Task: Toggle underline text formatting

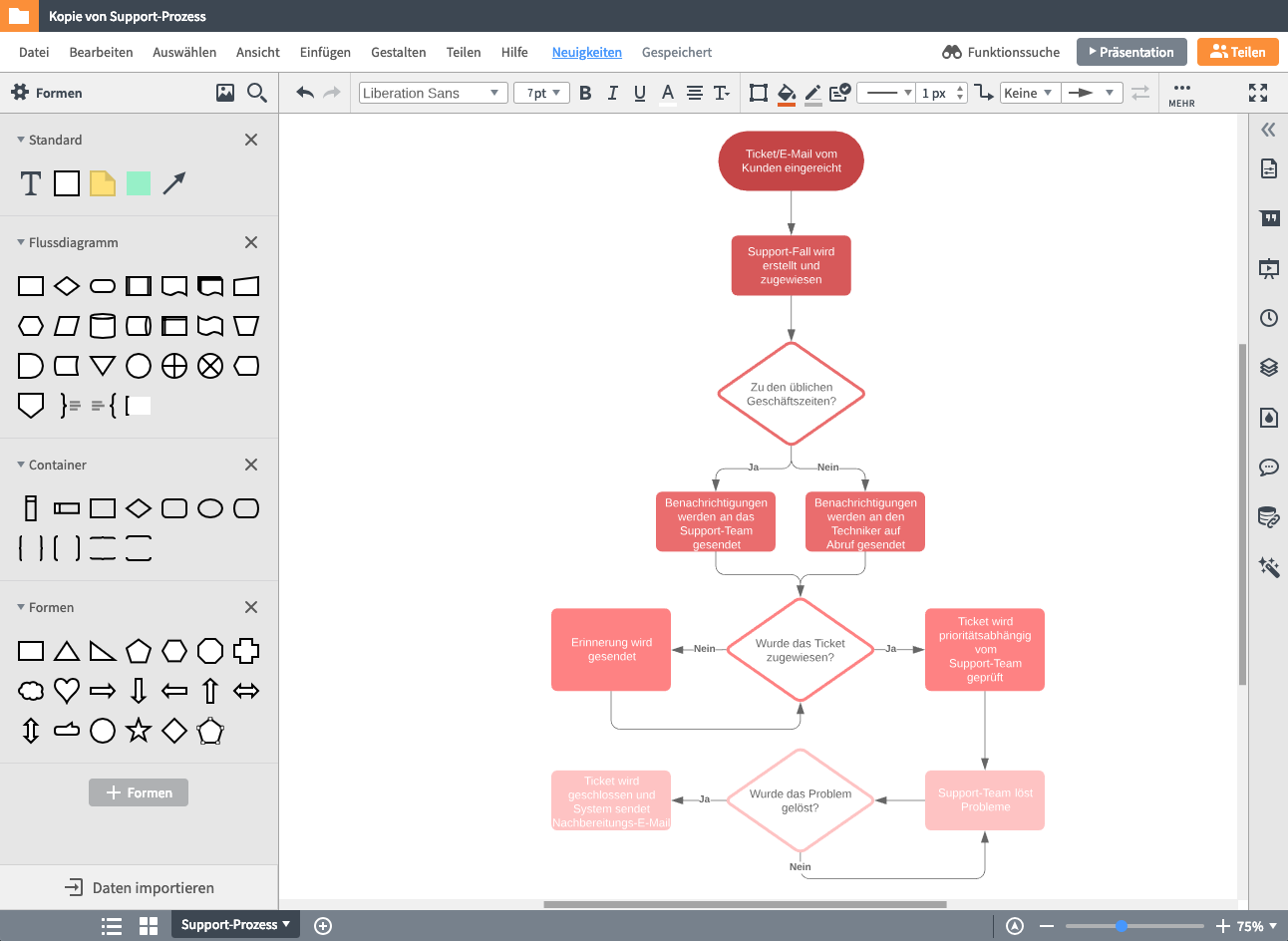Action: coord(639,92)
